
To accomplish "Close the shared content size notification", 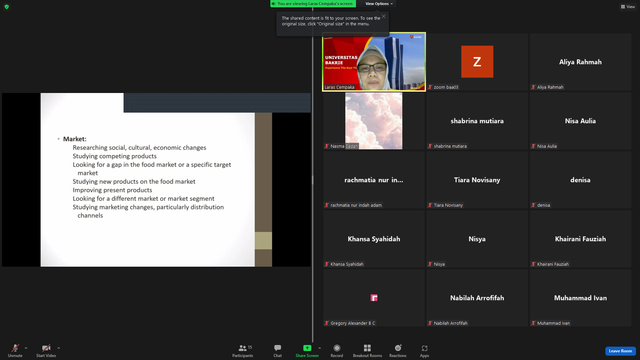I will (384, 16).
